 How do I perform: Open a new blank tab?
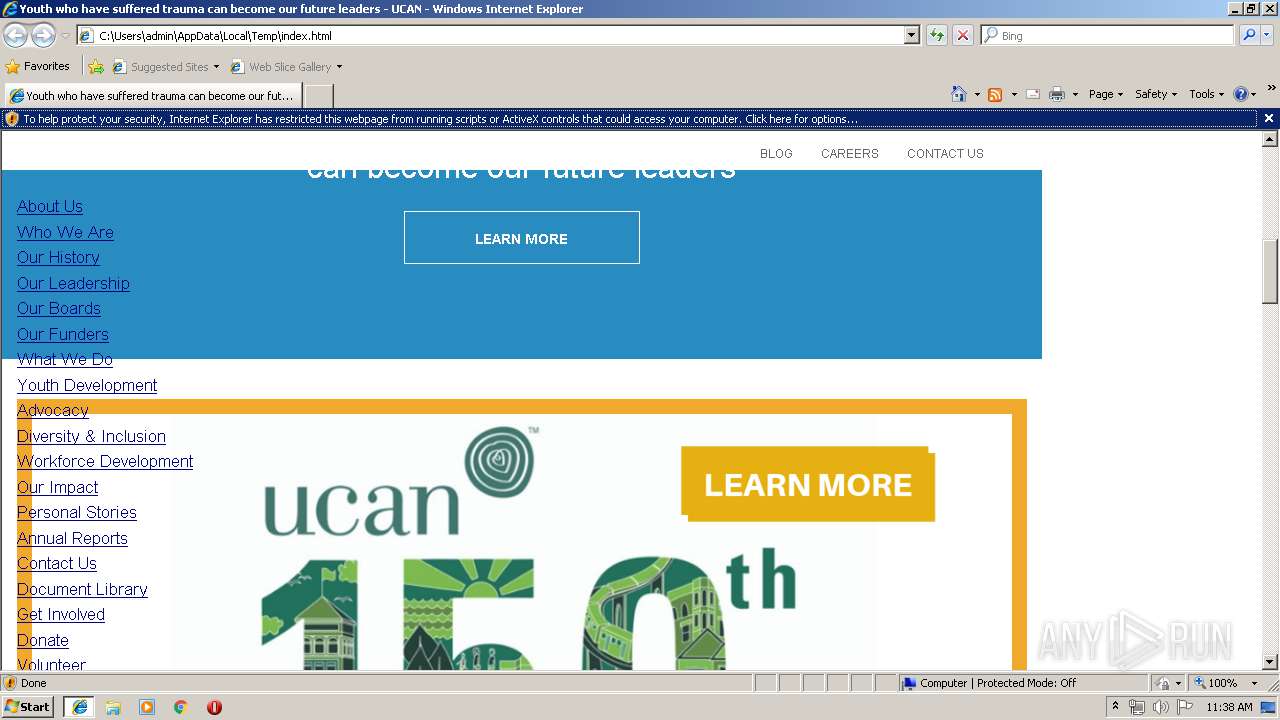coord(318,96)
